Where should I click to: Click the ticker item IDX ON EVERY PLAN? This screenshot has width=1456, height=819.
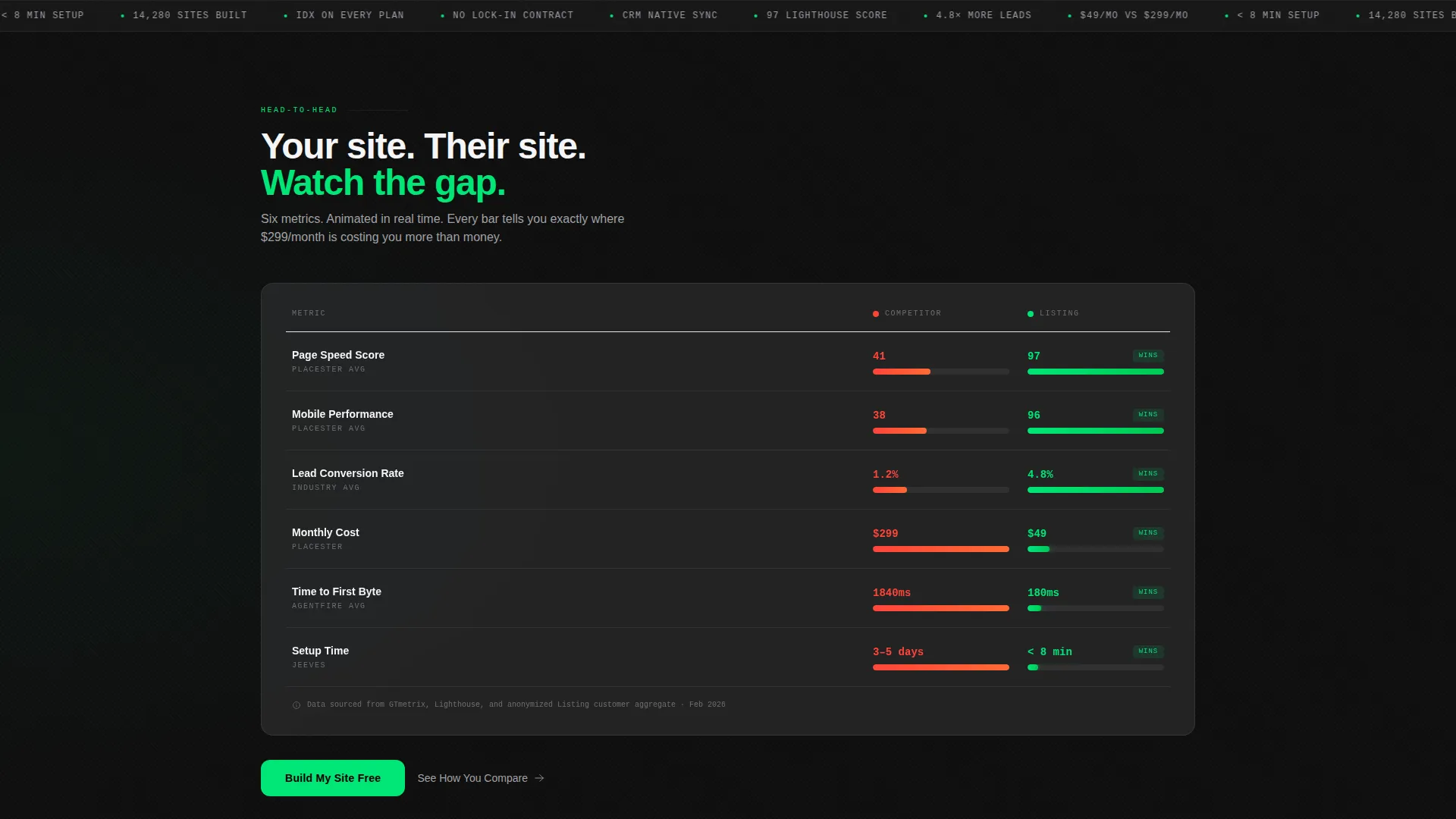pos(350,15)
